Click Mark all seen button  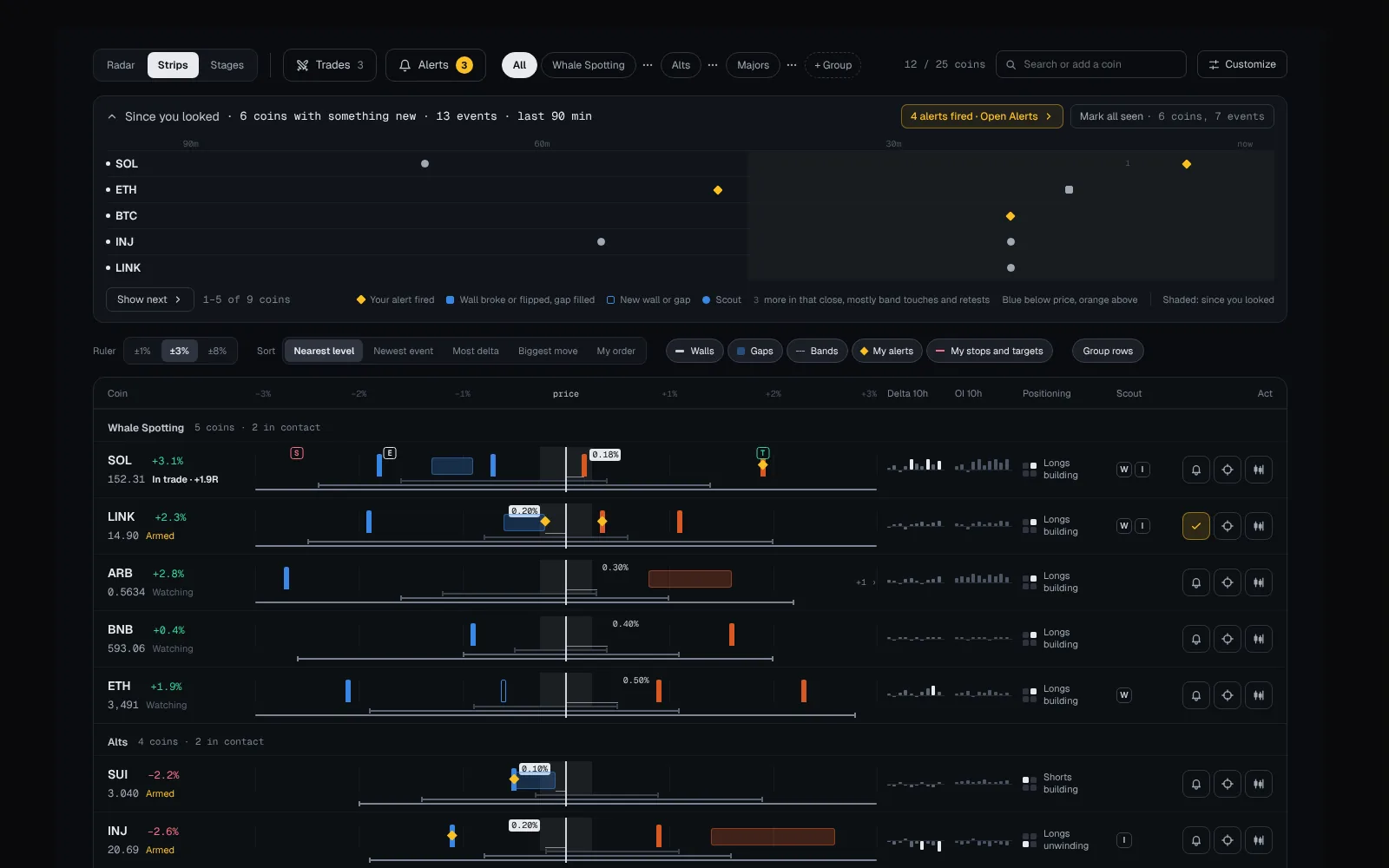[x=1172, y=116]
